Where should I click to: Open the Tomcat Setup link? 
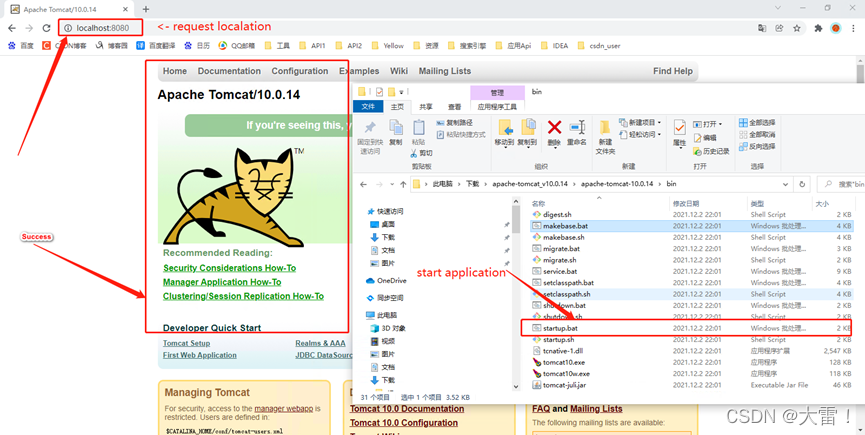186,343
